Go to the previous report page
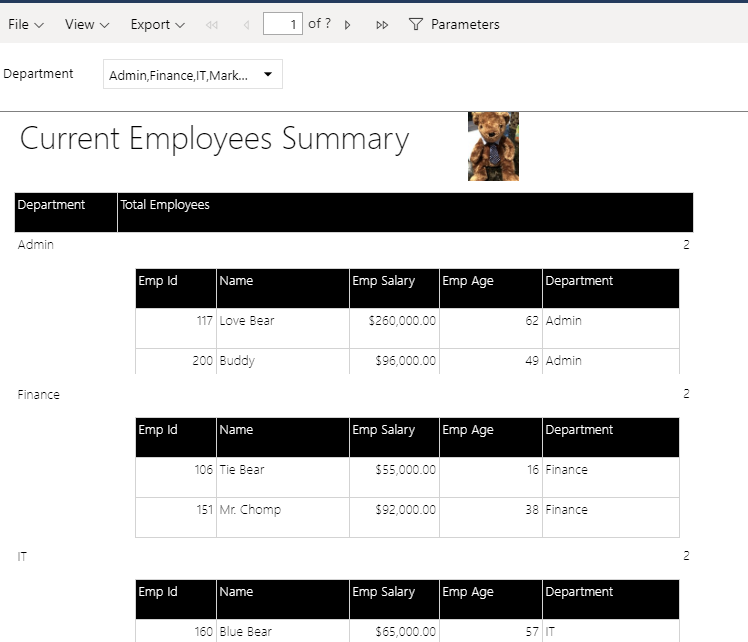Viewport: 748px width, 642px height. point(246,24)
